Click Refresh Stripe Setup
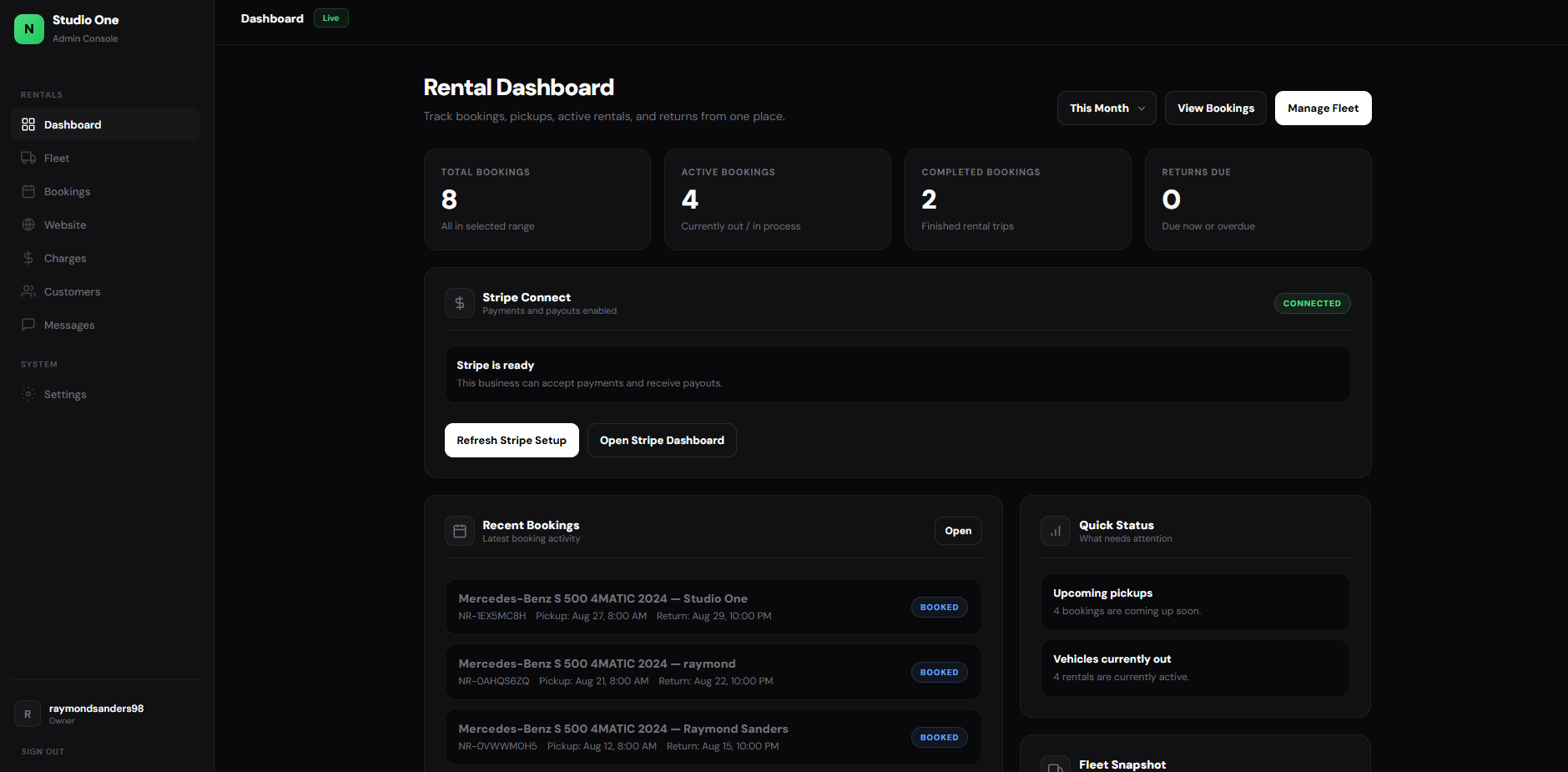The image size is (1568, 772). (512, 441)
